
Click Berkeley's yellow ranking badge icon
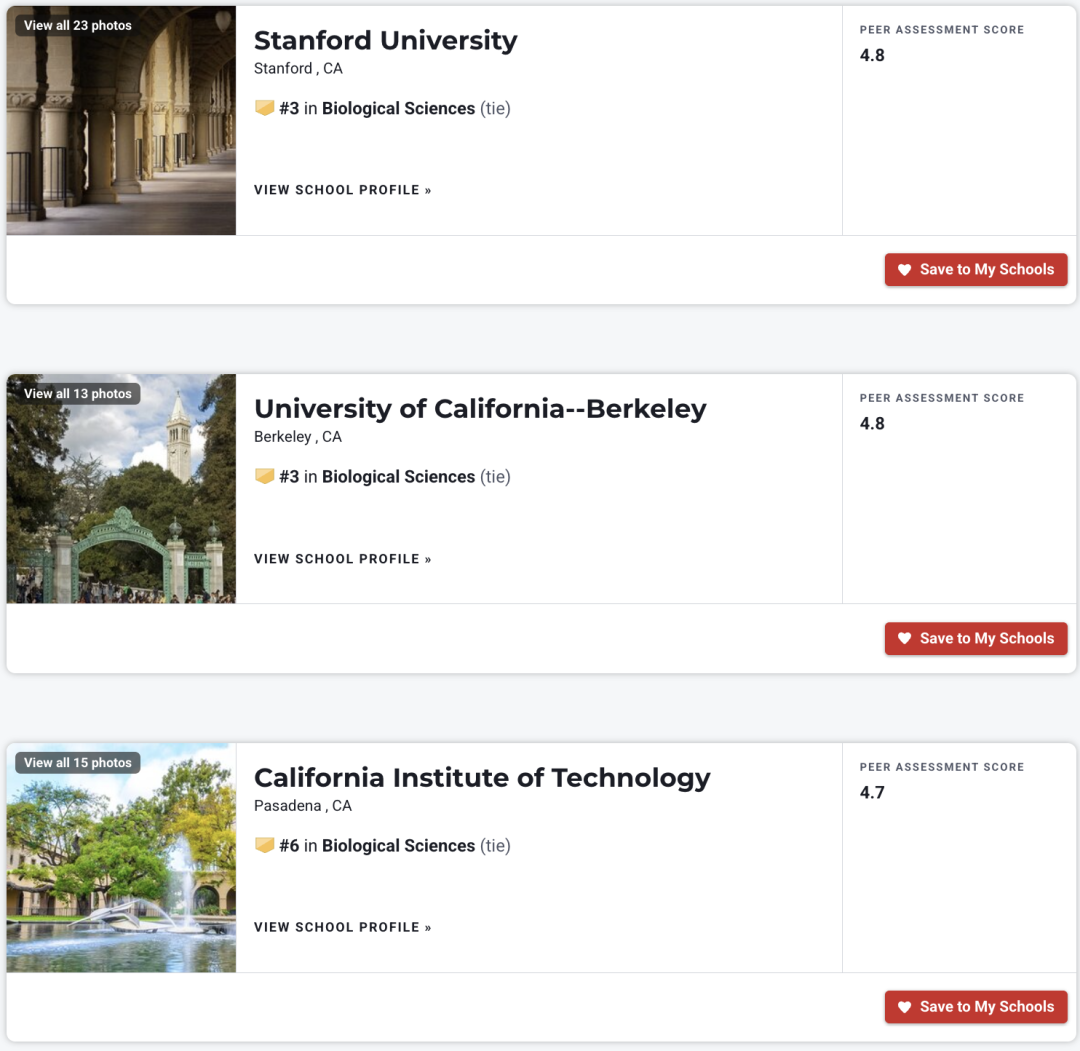(x=264, y=477)
